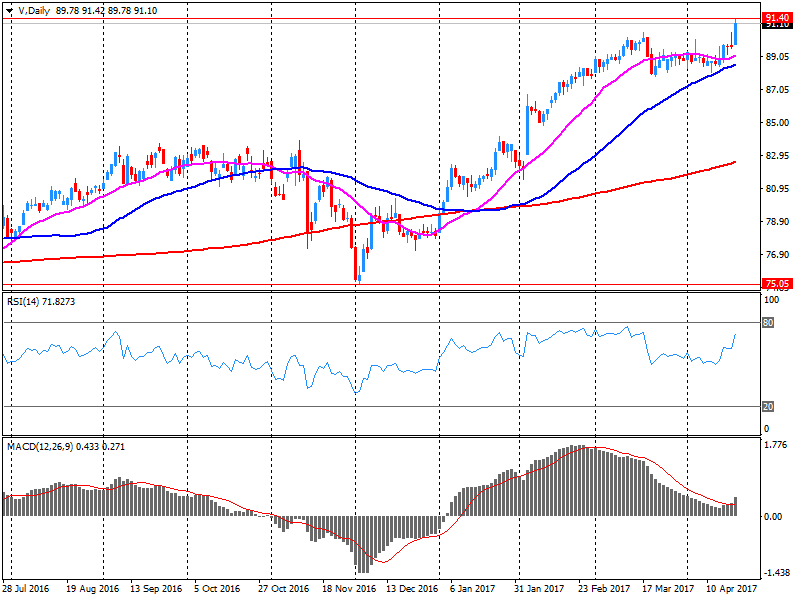Click the 18 Nov 2016 date label
The width and height of the screenshot is (800, 600).
[350, 590]
